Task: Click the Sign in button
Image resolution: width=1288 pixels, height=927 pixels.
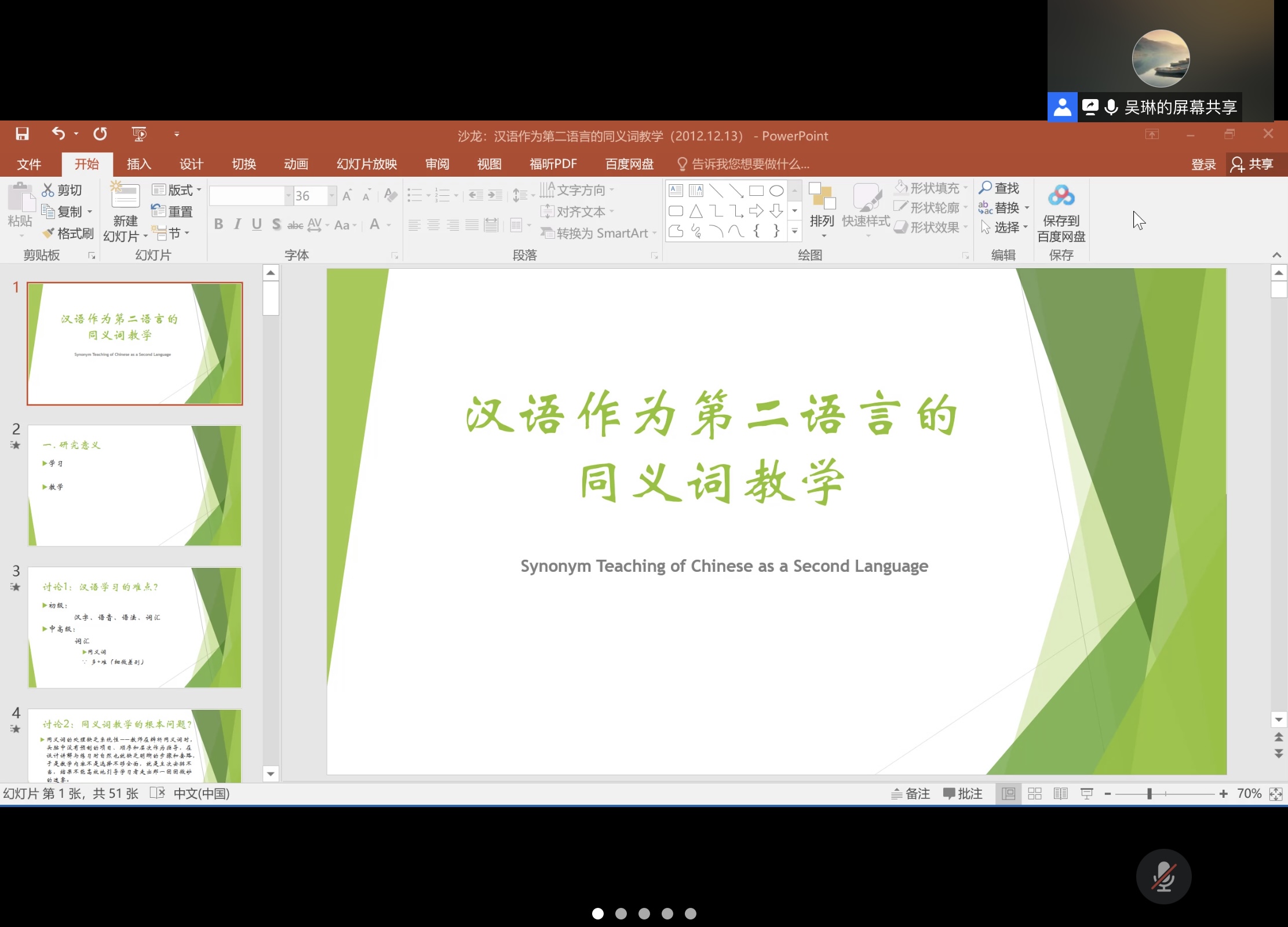Action: tap(1203, 165)
